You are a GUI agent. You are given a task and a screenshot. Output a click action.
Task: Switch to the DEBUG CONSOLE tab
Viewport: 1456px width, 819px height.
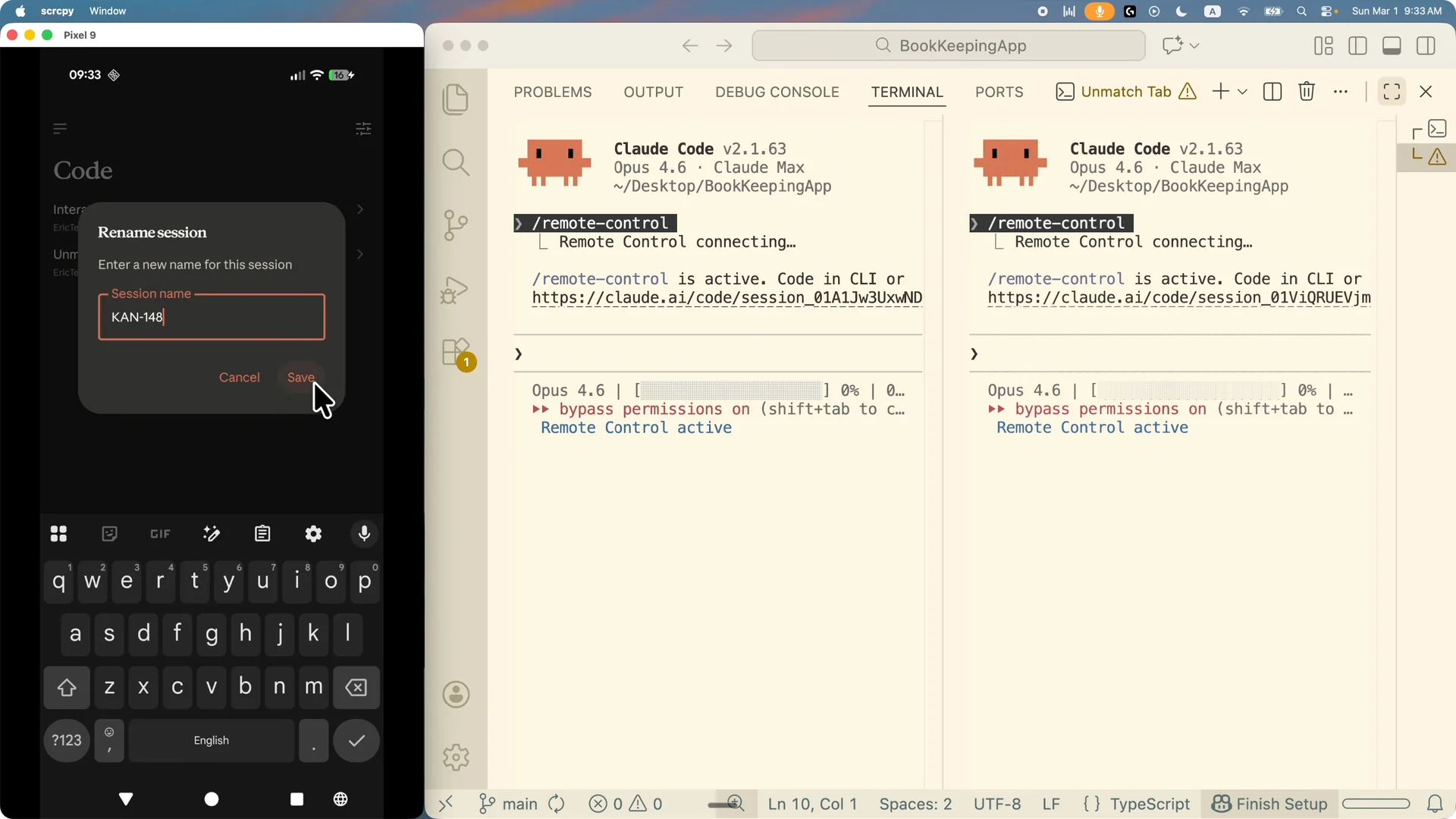tap(777, 92)
